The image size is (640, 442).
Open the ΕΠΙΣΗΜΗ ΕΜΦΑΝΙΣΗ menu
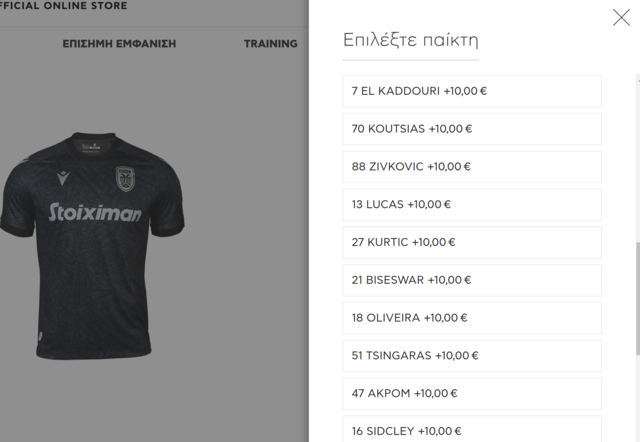coord(119,44)
